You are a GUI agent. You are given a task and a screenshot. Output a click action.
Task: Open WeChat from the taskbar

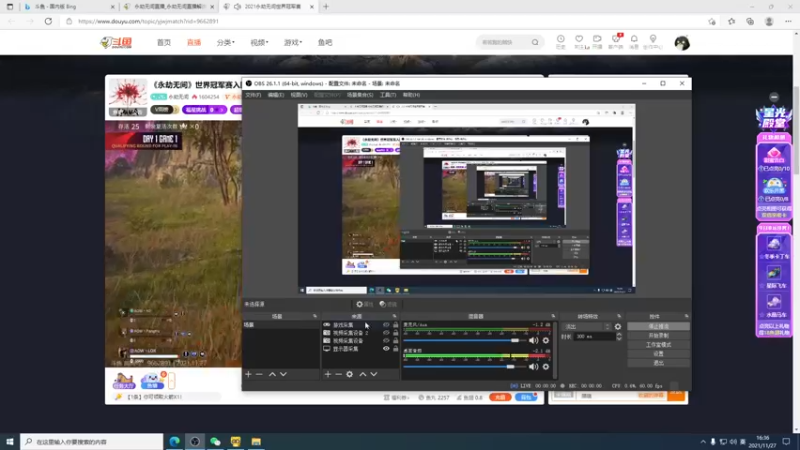(215, 441)
